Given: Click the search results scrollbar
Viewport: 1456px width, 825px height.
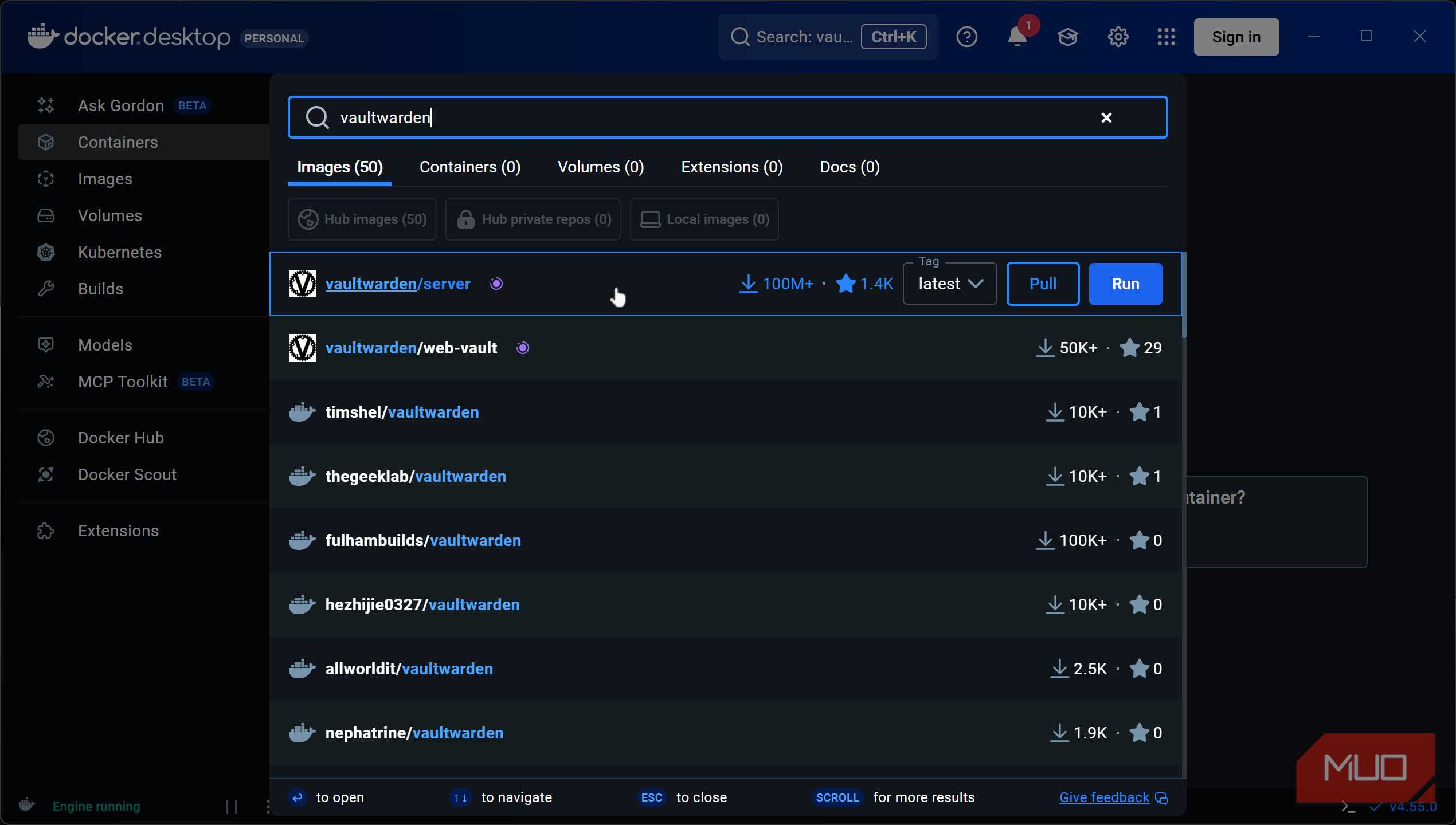Looking at the screenshot, I should click(x=1184, y=295).
